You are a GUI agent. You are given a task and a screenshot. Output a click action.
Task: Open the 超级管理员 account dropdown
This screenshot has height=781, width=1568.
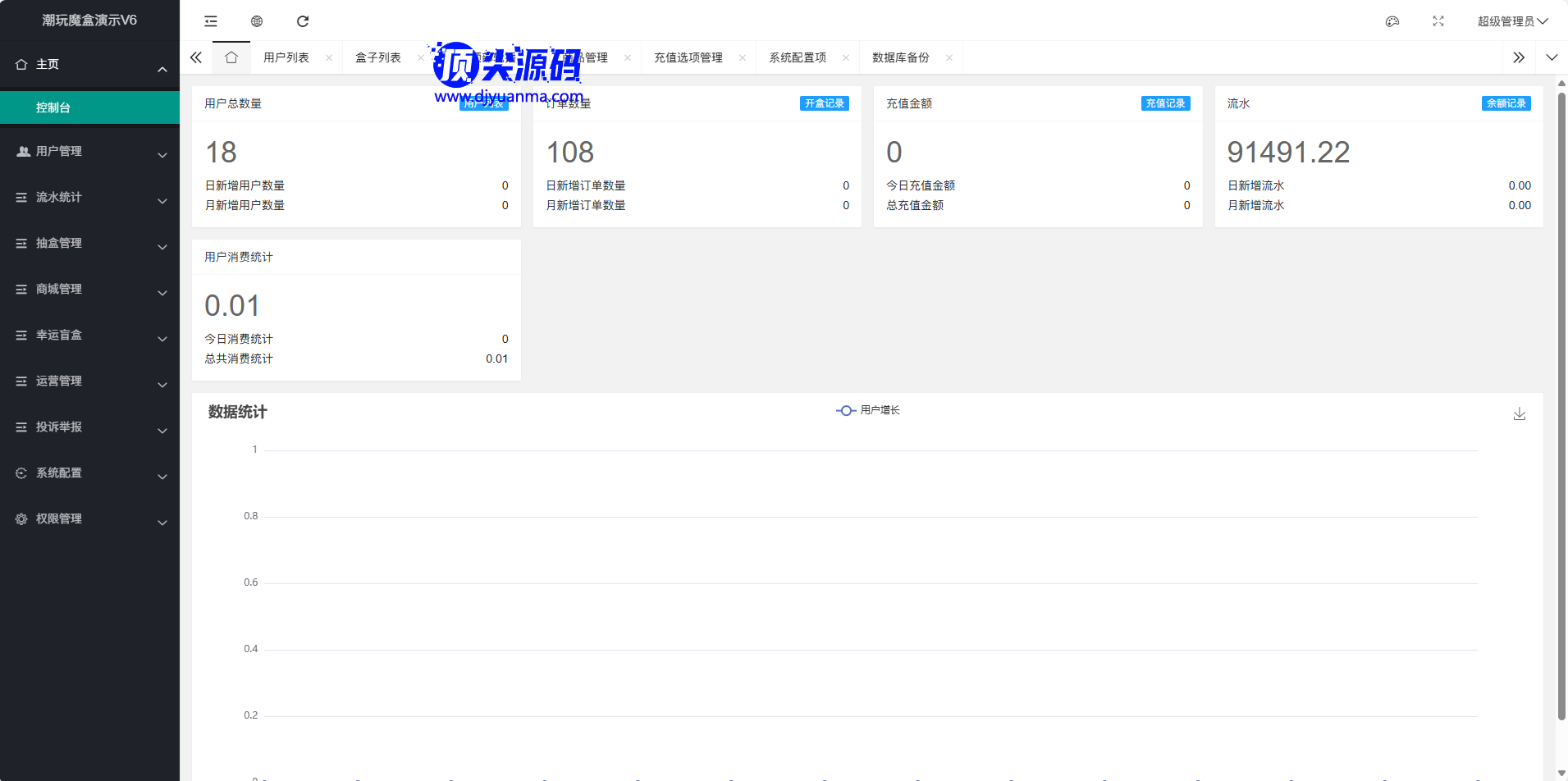coord(1511,21)
